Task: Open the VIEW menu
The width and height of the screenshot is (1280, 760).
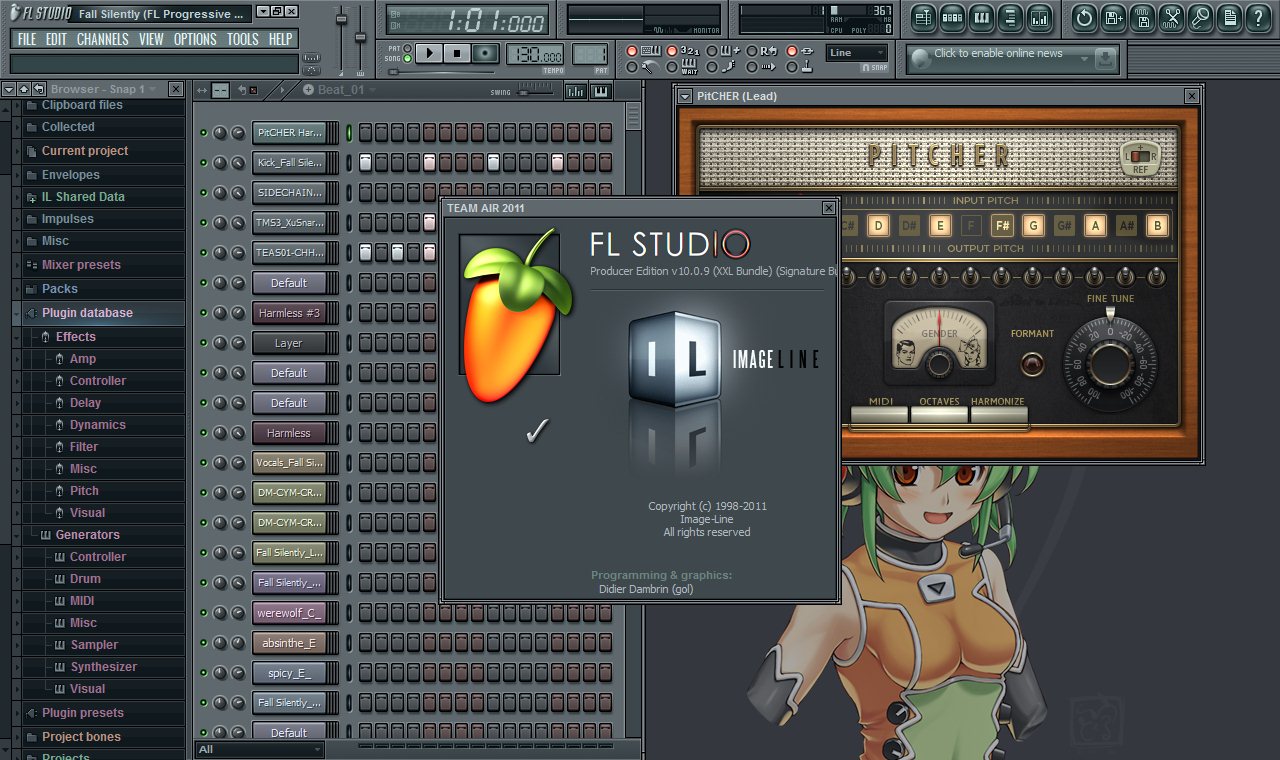Action: (x=151, y=39)
